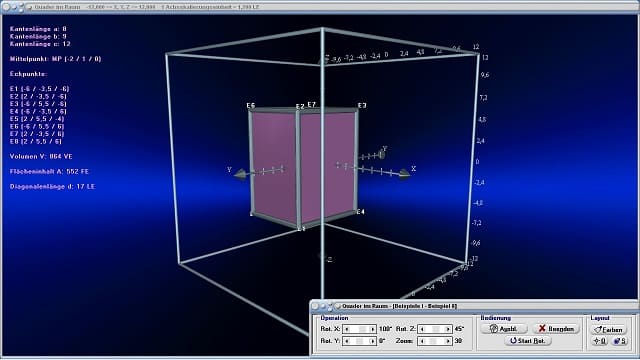This screenshot has width=640, height=360.
Task: Click the sphere S layout button
Action: click(x=619, y=341)
